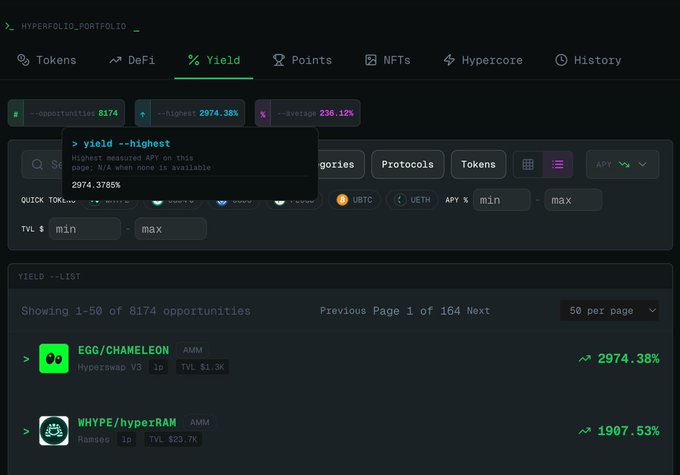This screenshot has width=680, height=475.
Task: Open the Protocols filter
Action: (x=408, y=164)
